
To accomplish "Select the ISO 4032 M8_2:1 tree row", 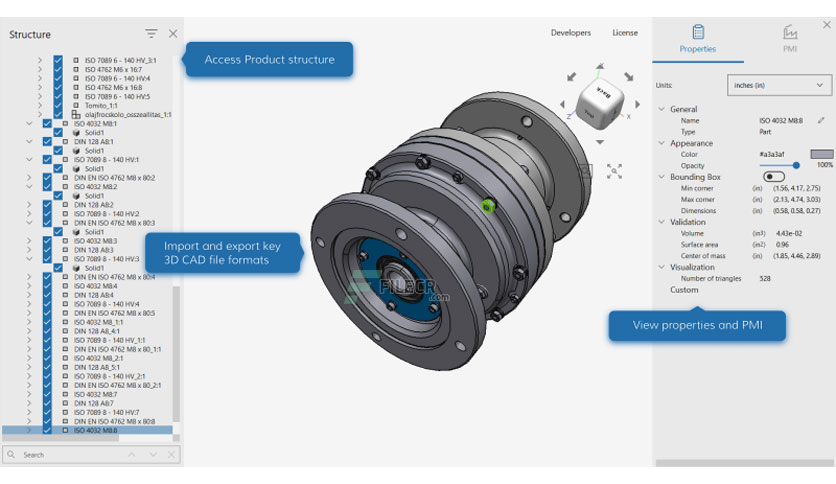I will tap(99, 358).
